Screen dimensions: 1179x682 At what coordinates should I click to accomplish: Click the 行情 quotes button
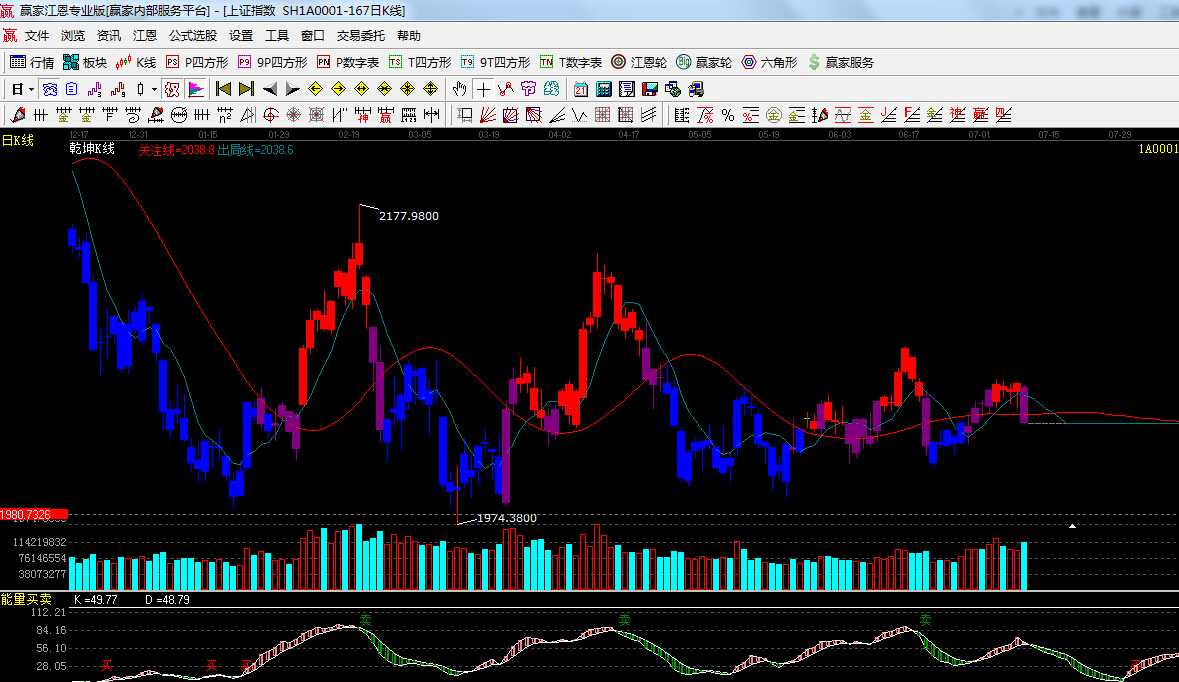click(32, 62)
